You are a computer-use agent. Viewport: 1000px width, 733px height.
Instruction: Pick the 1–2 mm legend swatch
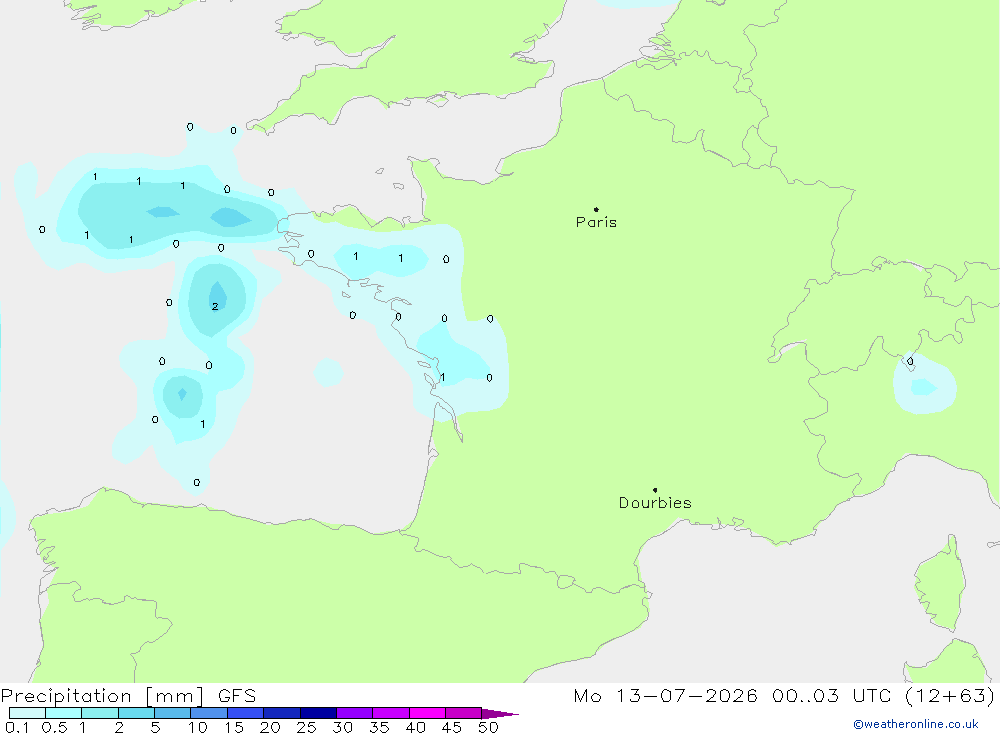click(100, 713)
